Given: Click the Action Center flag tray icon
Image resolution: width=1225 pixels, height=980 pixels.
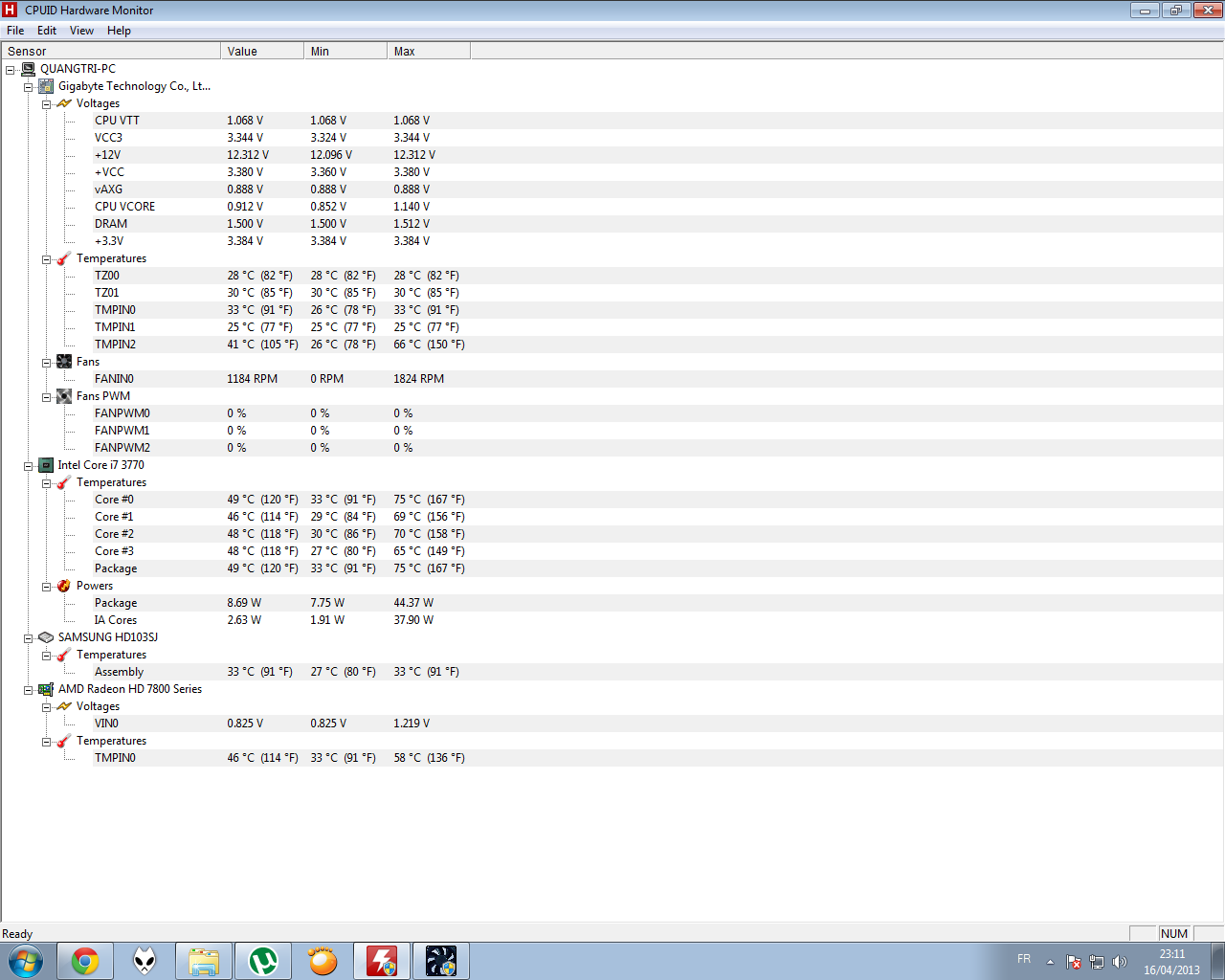Looking at the screenshot, I should coord(1074,962).
